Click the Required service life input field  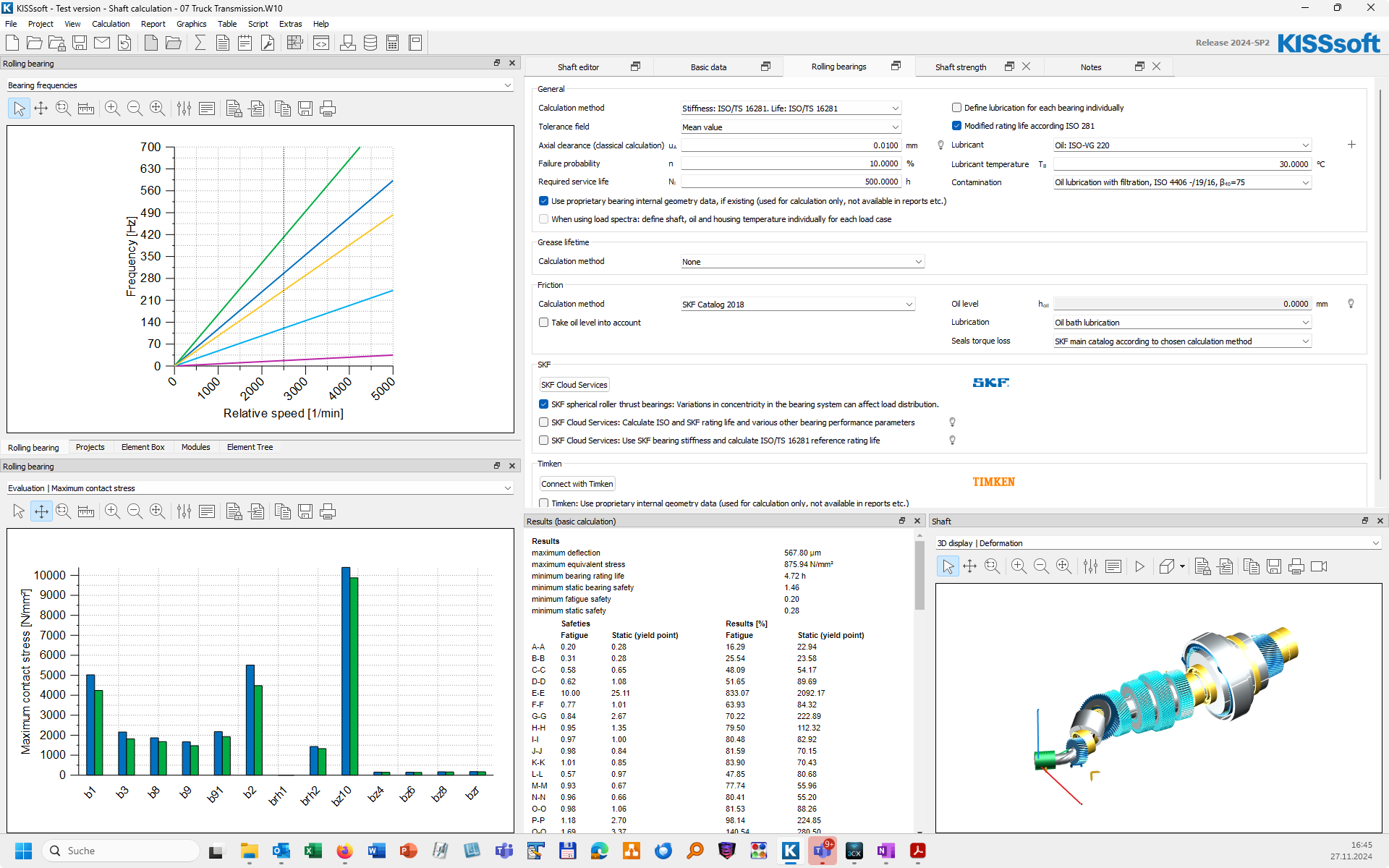[x=791, y=182]
